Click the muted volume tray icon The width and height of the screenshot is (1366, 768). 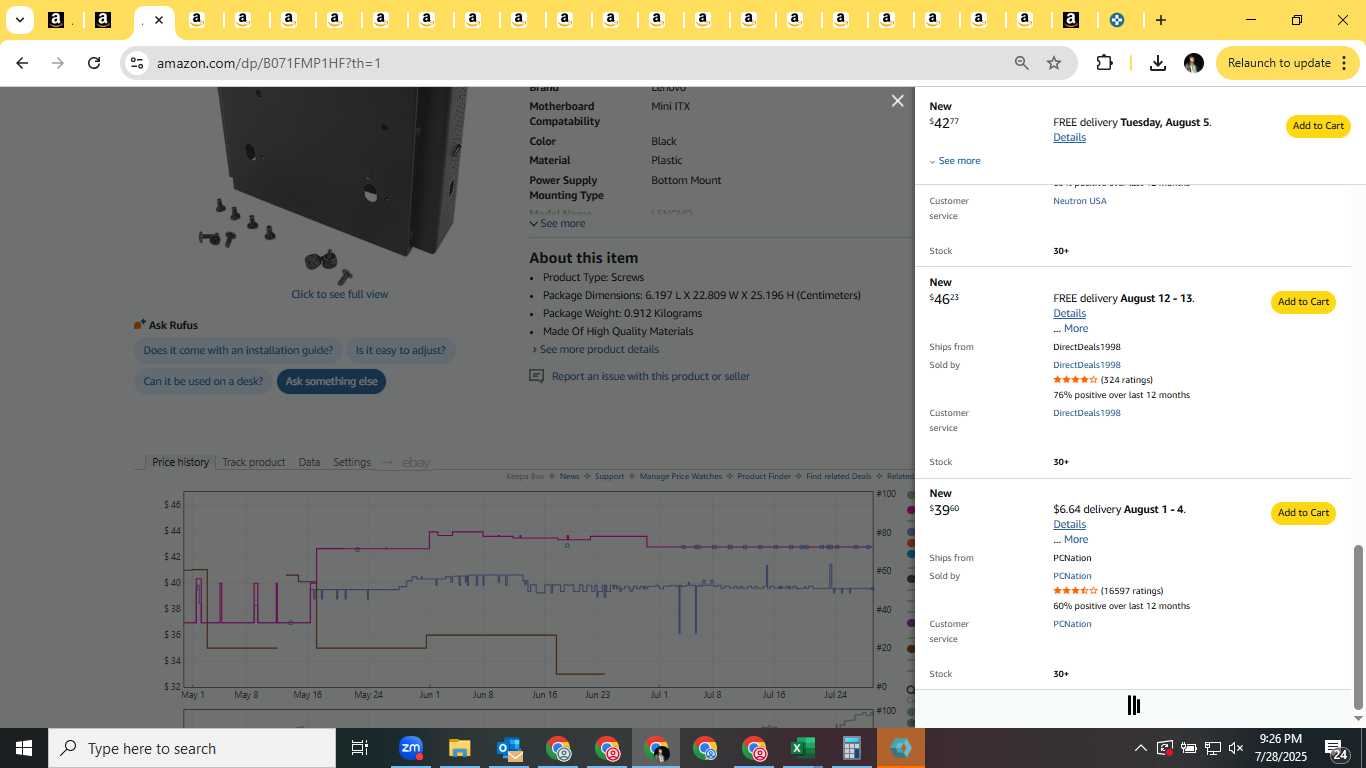pos(1236,748)
